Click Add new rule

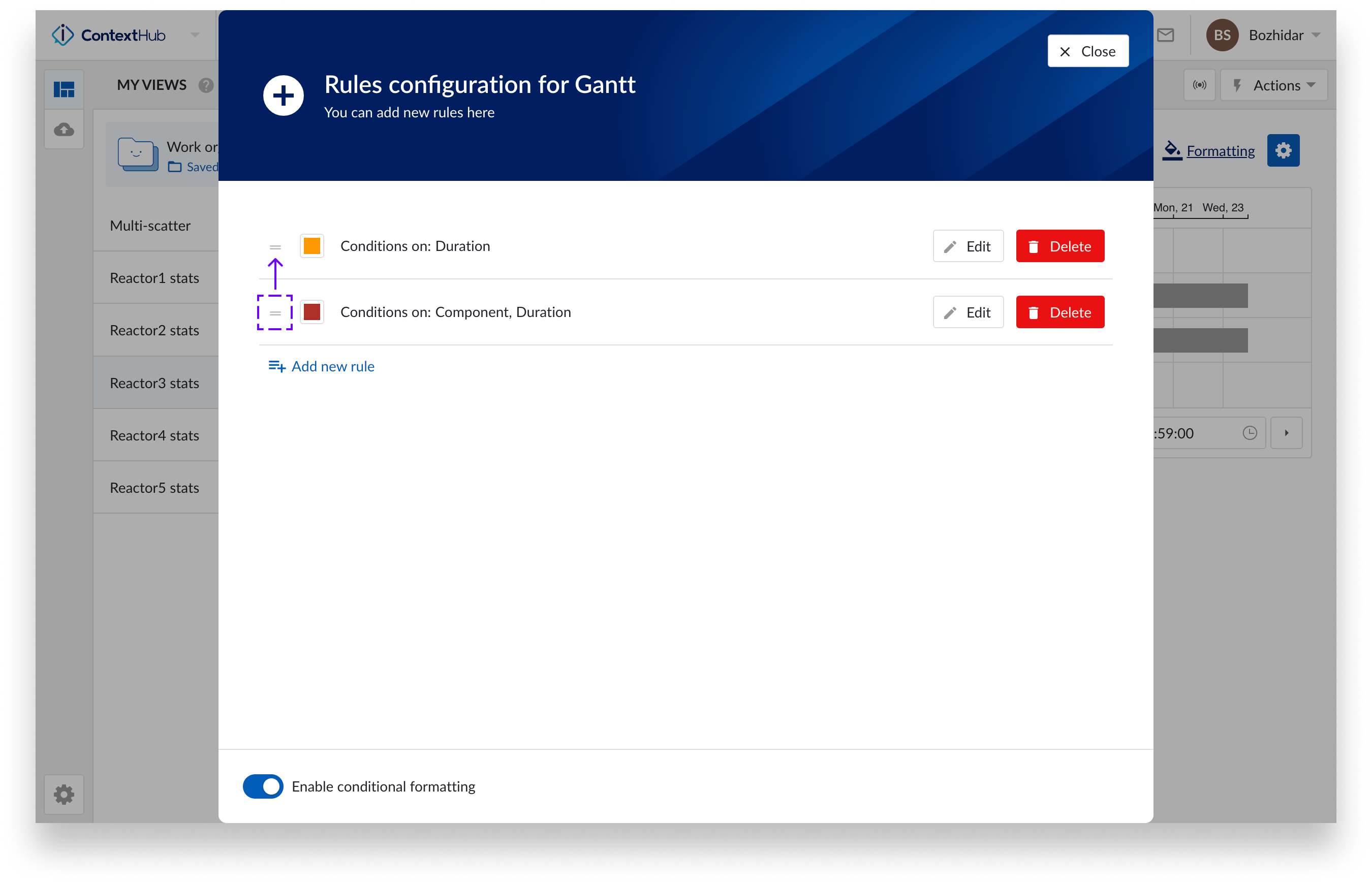click(x=332, y=366)
